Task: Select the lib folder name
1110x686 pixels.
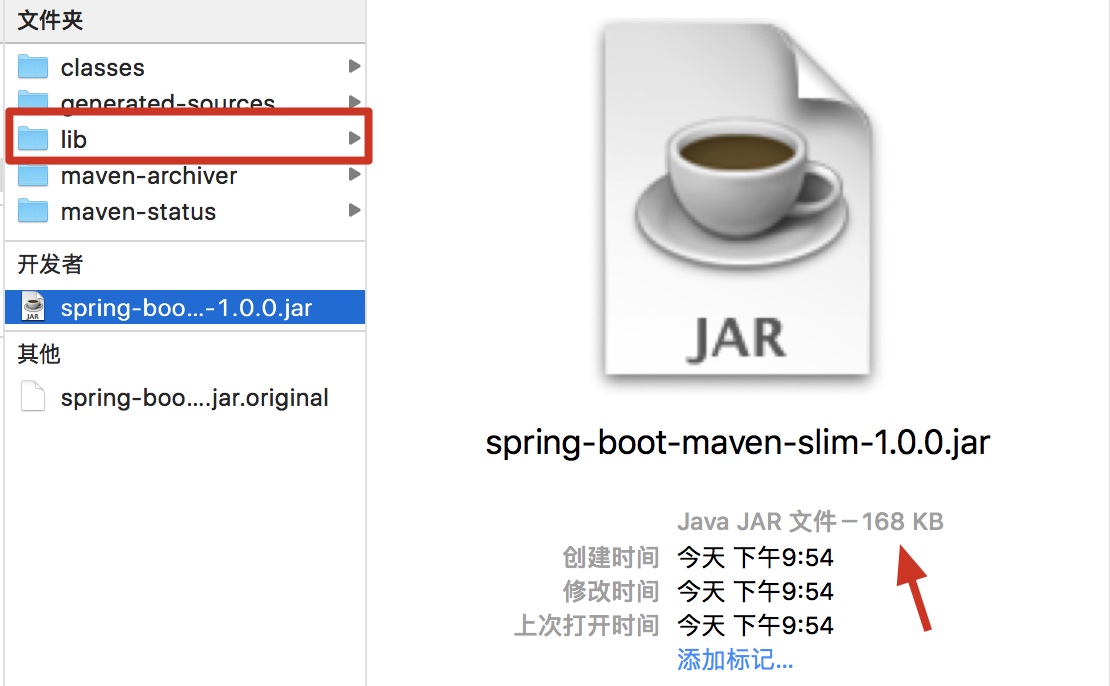Action: point(74,139)
